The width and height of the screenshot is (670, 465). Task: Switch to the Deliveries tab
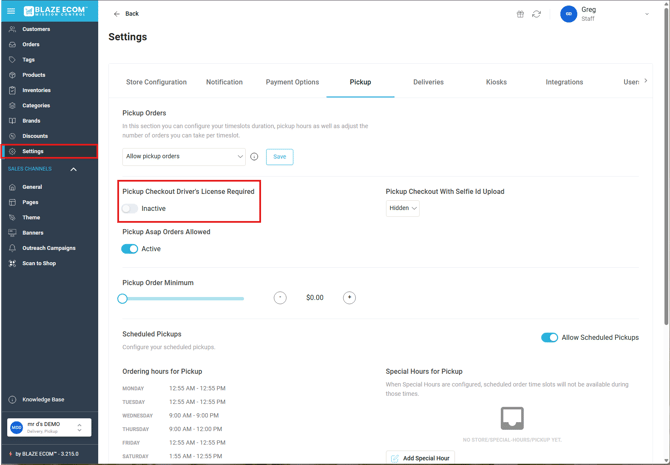click(428, 82)
